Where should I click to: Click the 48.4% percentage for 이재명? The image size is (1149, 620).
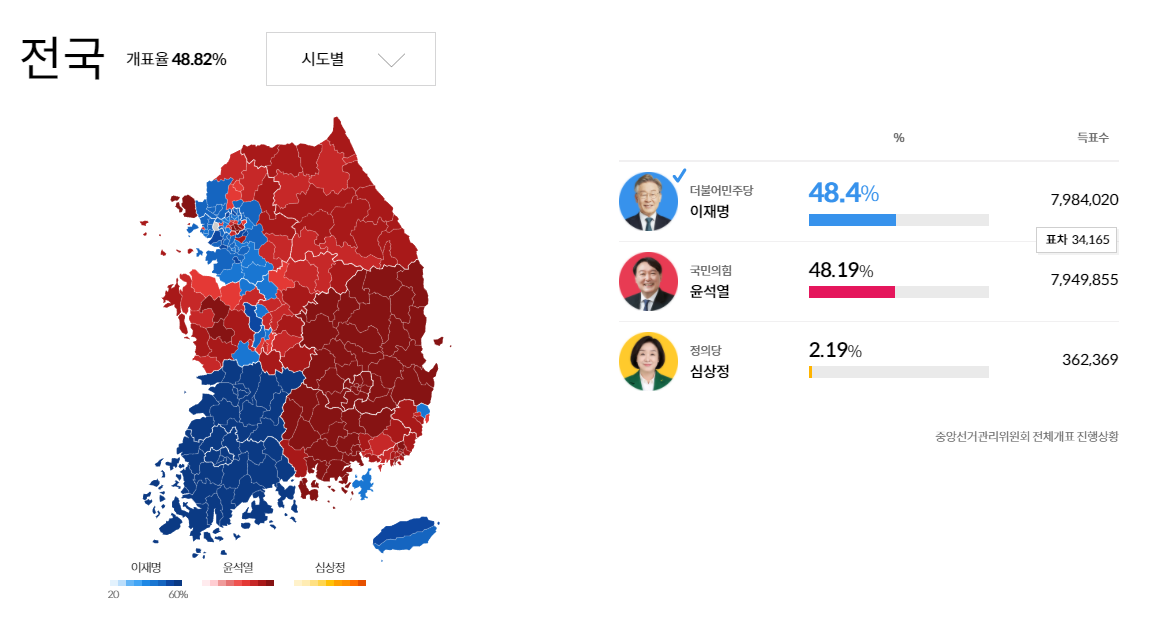pos(843,193)
